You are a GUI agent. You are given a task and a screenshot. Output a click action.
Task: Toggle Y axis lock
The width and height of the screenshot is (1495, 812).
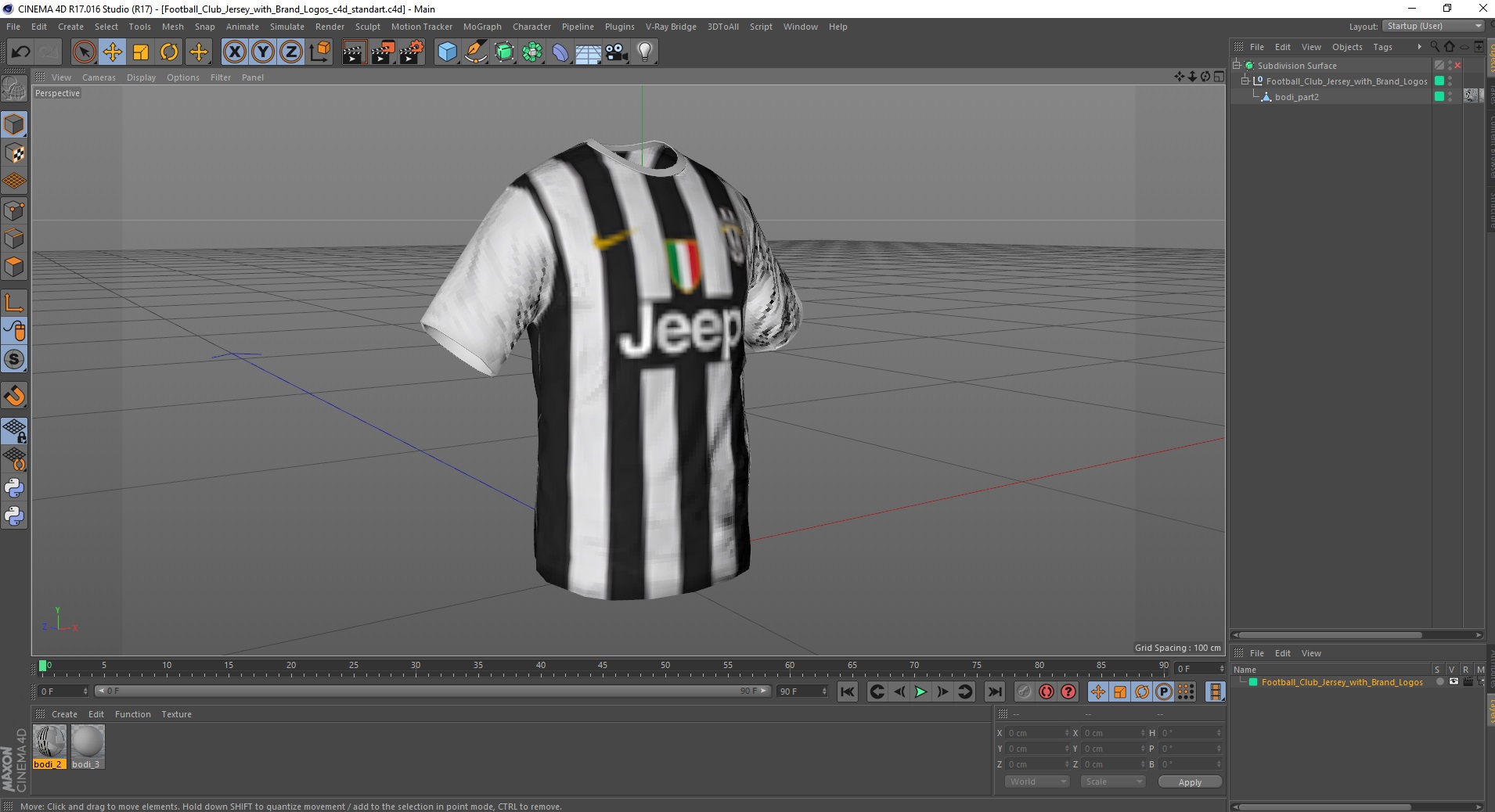coord(263,52)
